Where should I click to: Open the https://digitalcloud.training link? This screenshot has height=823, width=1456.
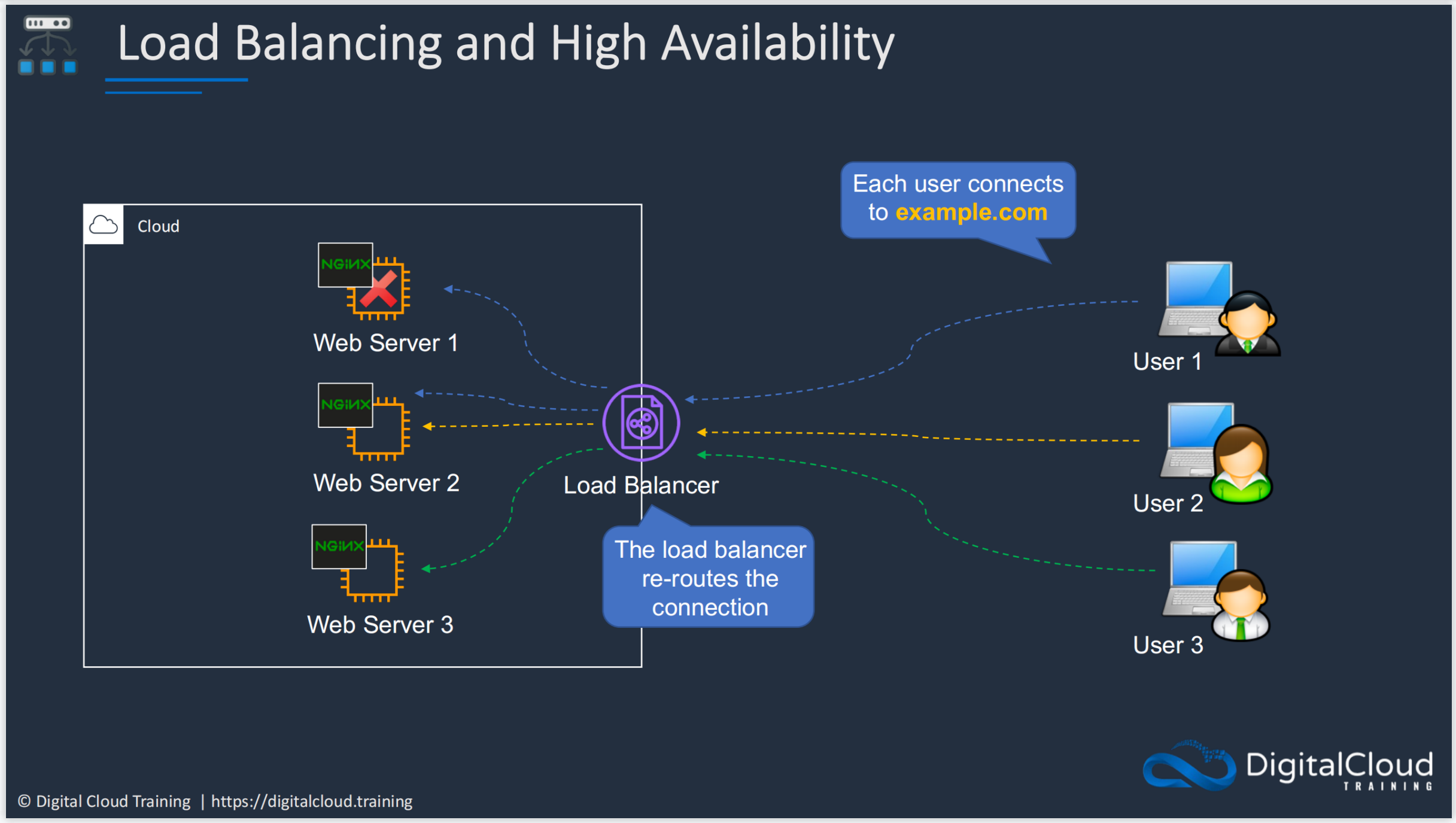[312, 801]
